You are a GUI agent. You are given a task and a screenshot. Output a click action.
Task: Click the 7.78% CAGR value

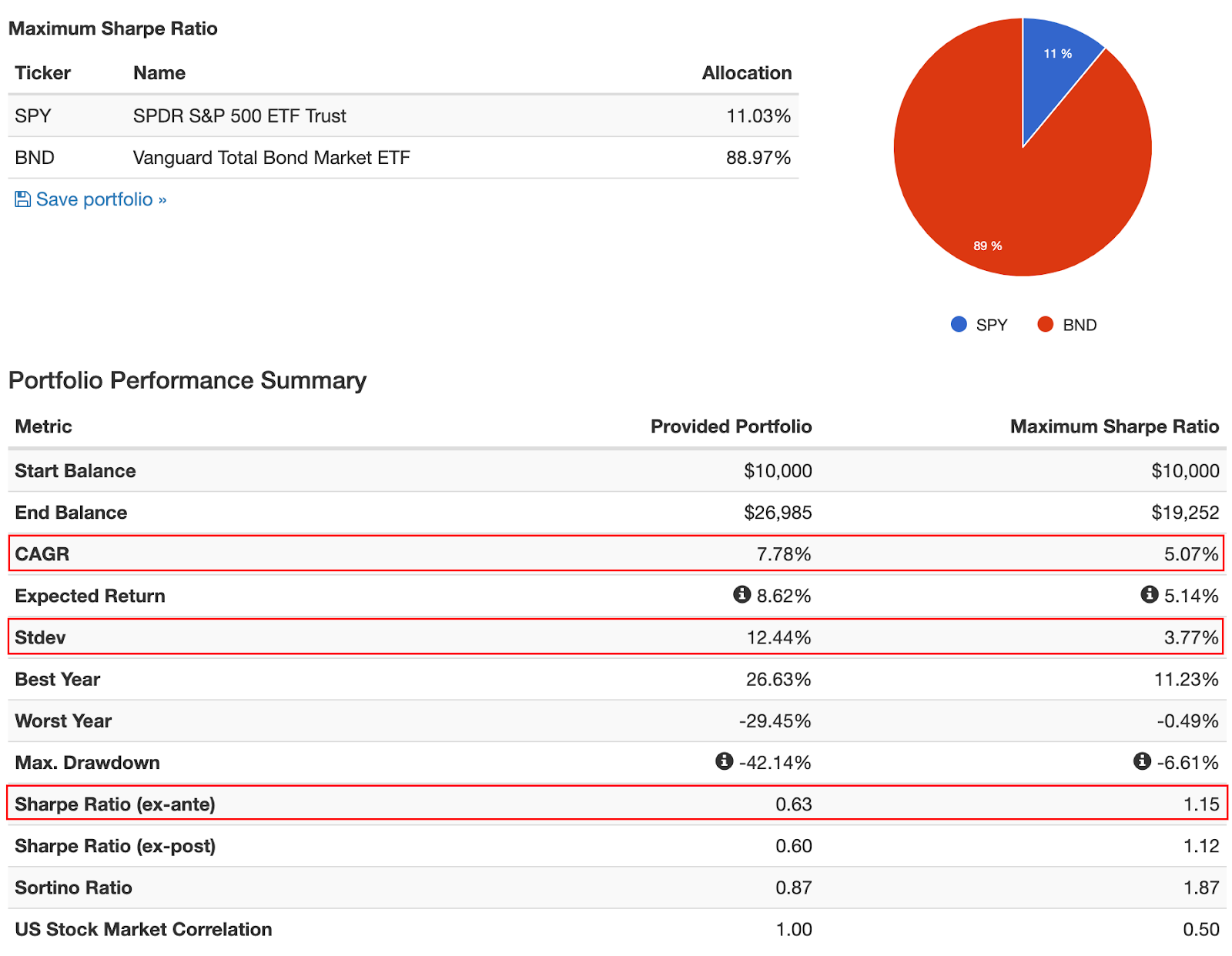click(x=784, y=554)
